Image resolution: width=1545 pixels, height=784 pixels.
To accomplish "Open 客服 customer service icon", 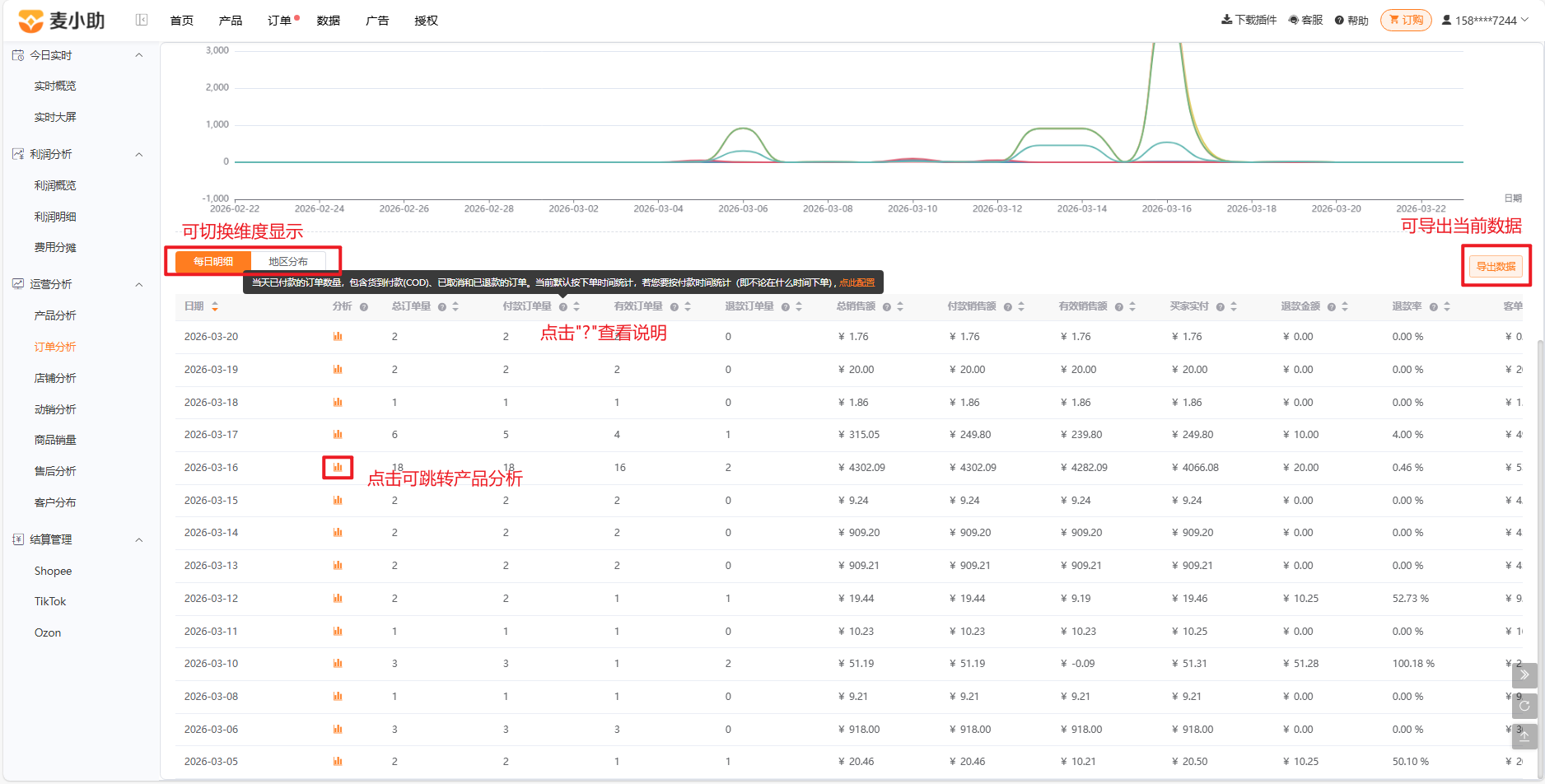I will click(x=1294, y=20).
